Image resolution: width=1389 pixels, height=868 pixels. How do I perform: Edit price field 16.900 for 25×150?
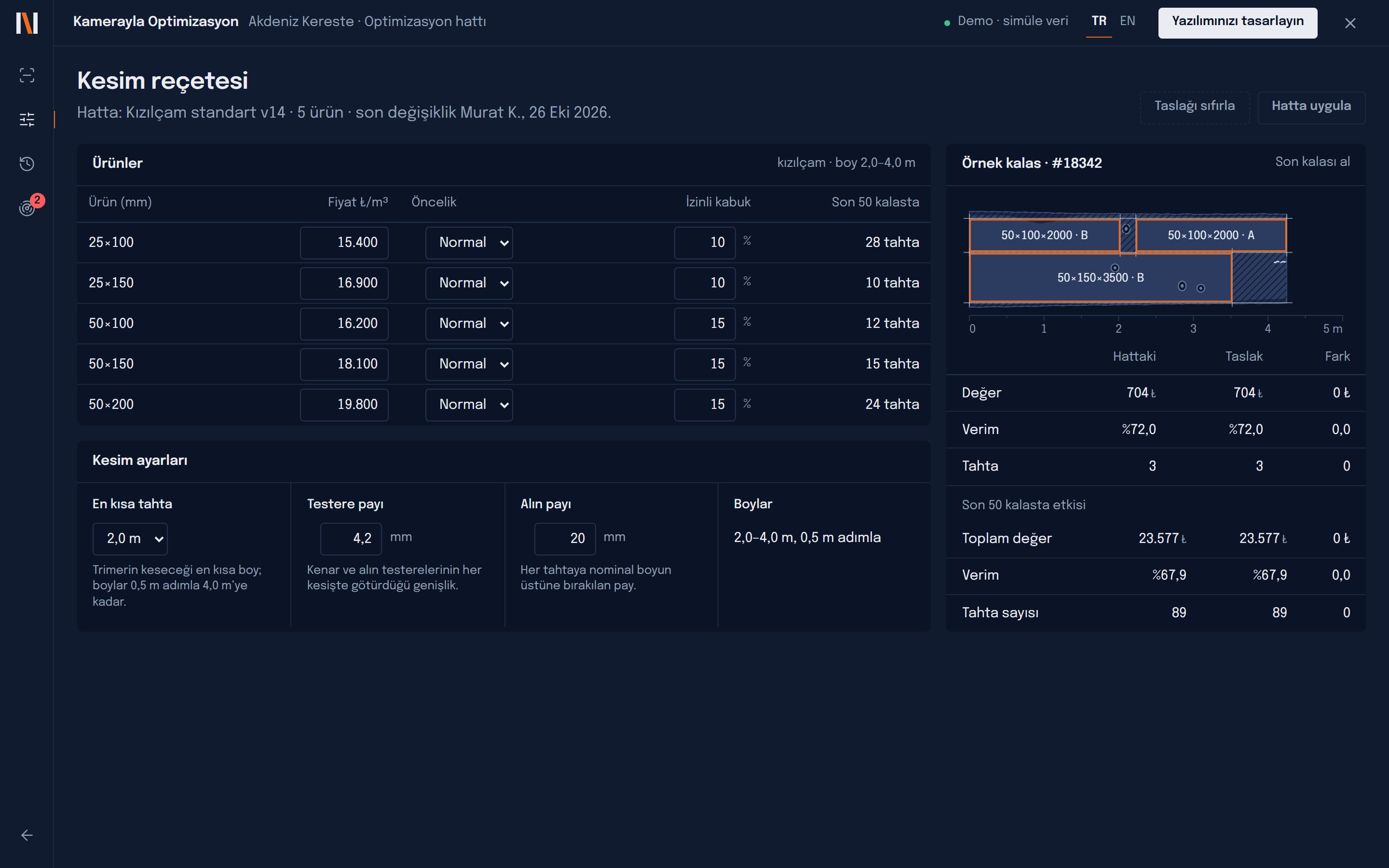click(344, 283)
